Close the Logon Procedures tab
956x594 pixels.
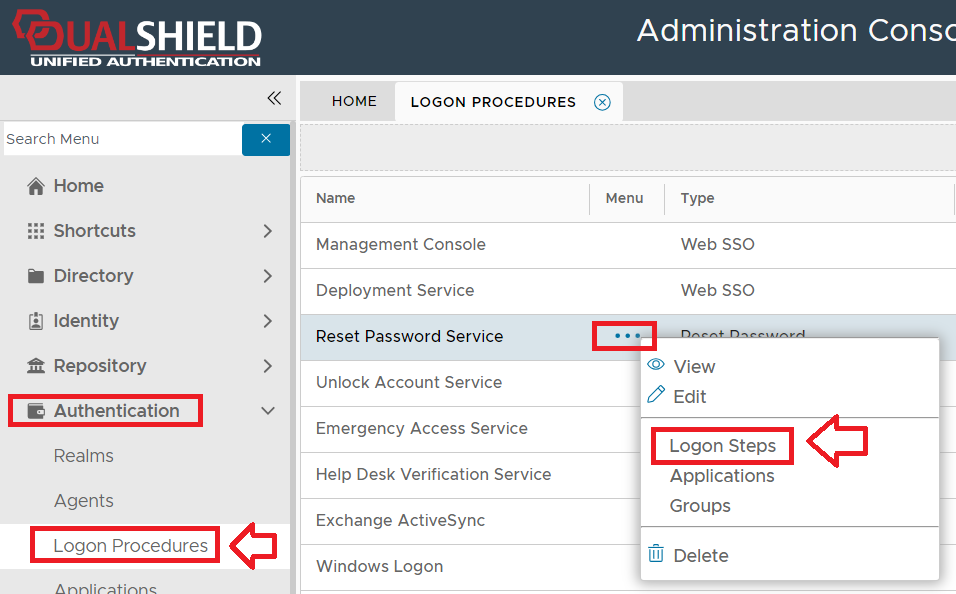tap(602, 102)
